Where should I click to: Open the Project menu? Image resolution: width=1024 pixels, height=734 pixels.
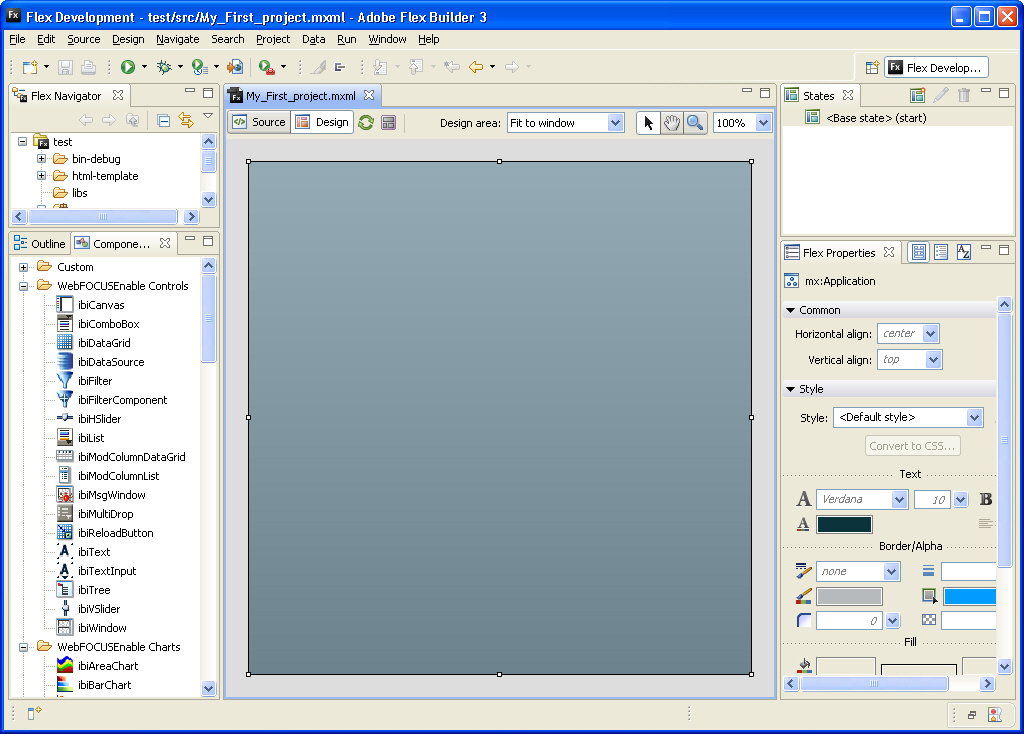click(273, 39)
